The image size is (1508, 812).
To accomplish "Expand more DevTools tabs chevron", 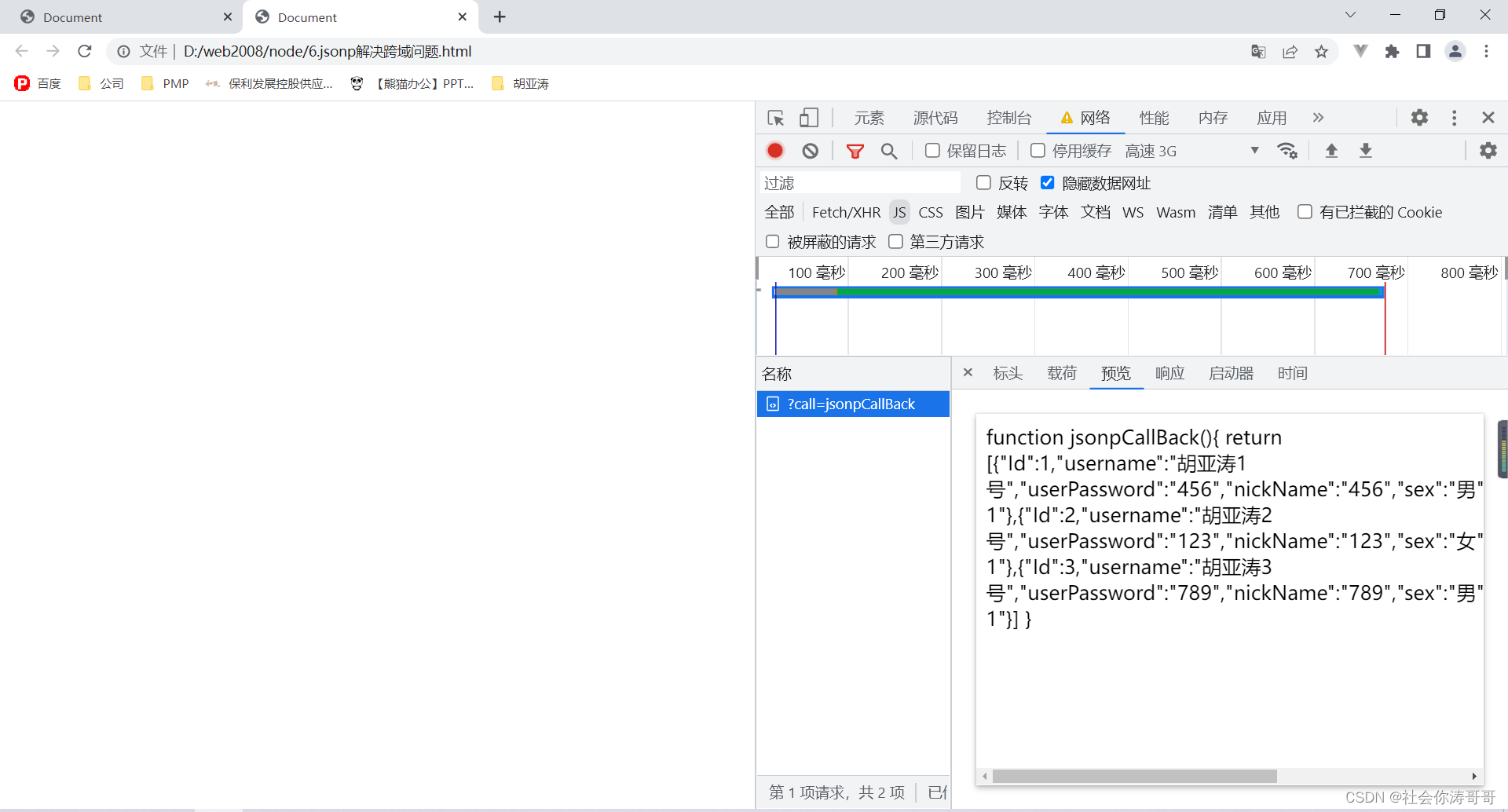I will click(x=1318, y=118).
